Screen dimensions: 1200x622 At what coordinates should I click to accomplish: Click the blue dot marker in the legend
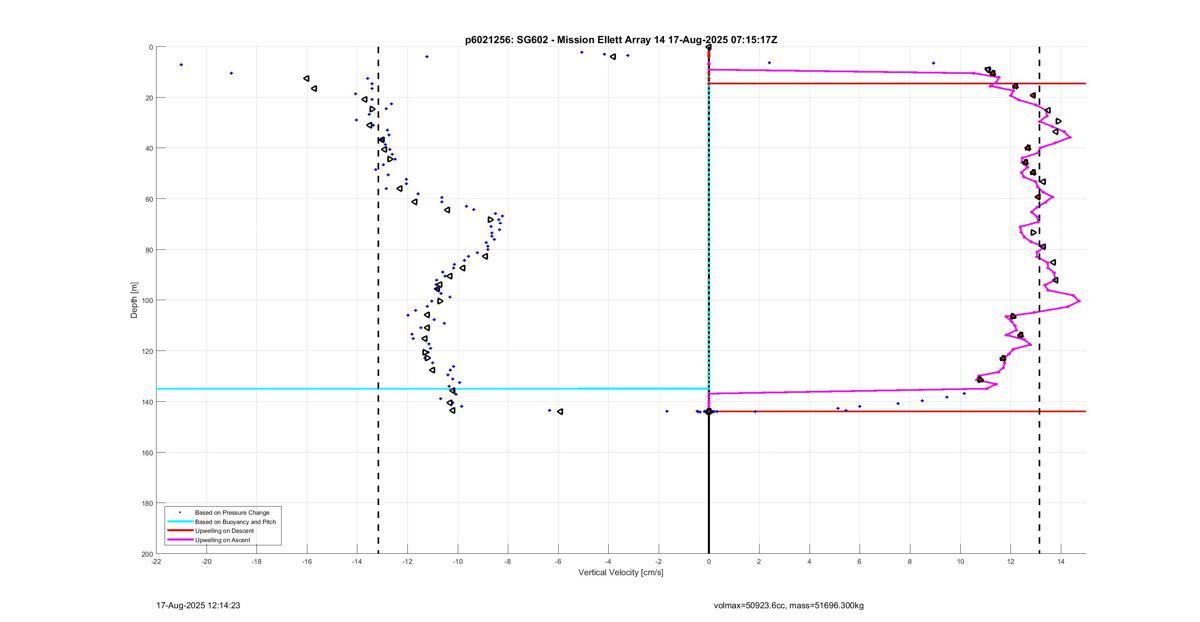[x=179, y=513]
